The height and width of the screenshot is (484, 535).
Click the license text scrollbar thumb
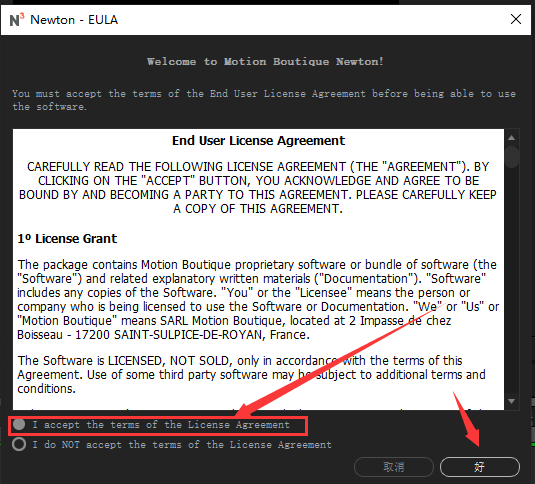[511, 157]
